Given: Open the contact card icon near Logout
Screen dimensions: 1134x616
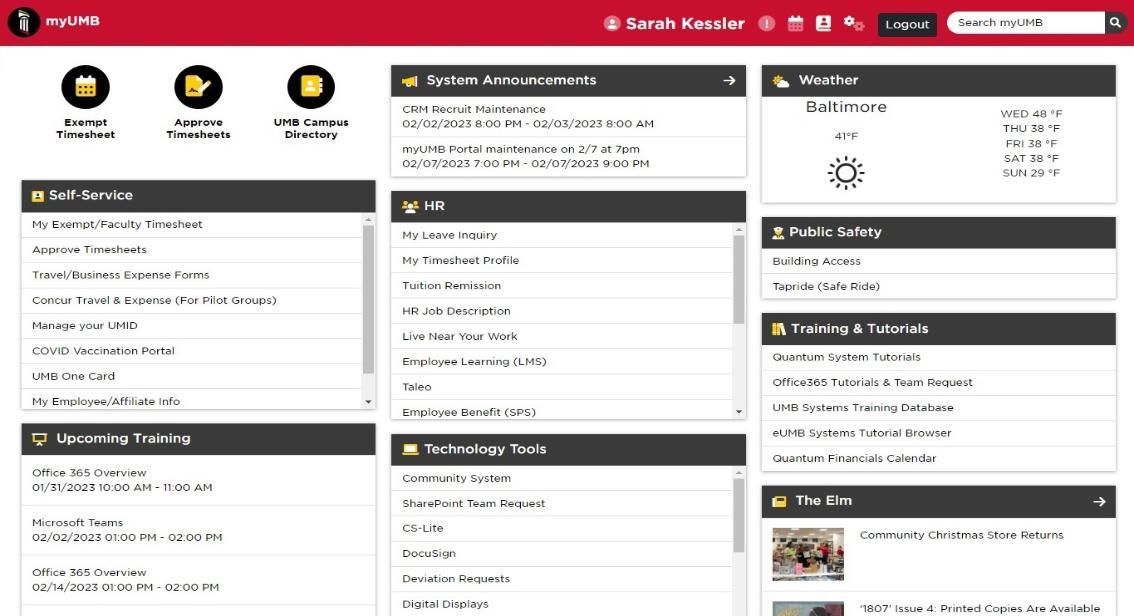Looking at the screenshot, I should (823, 22).
